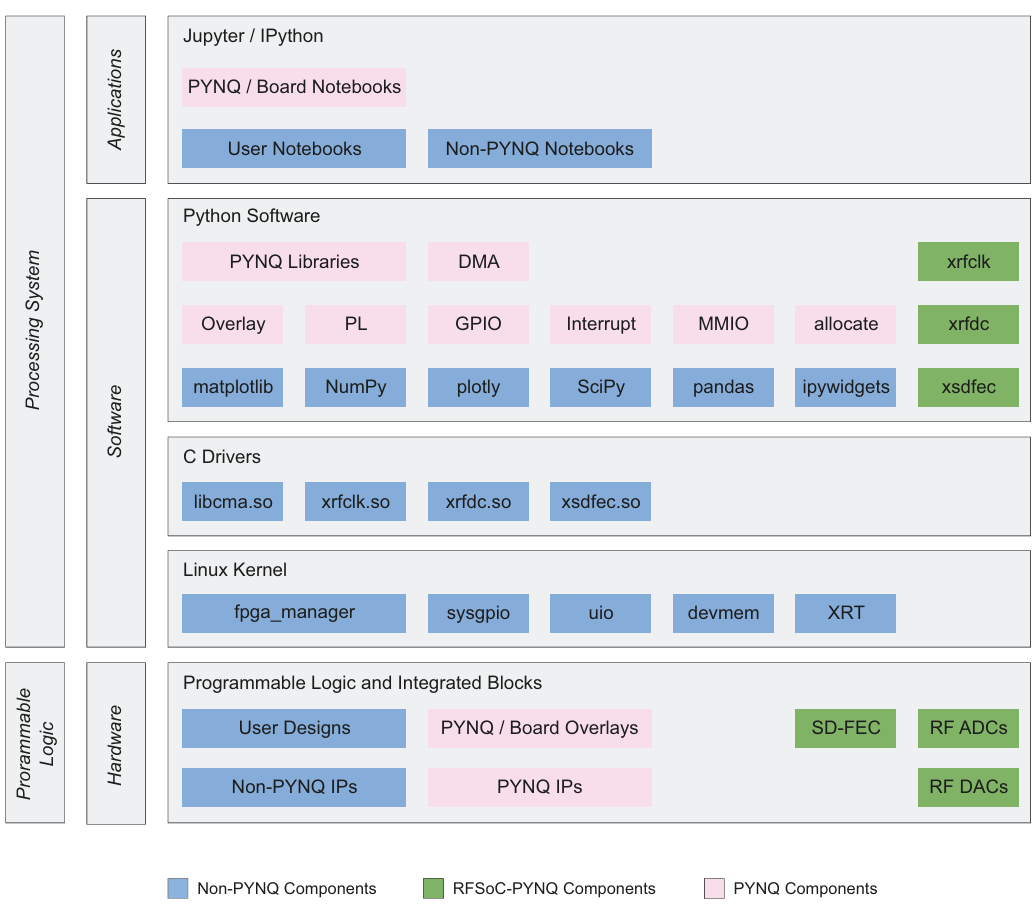Click the PYNQ Components legend text

click(x=805, y=889)
